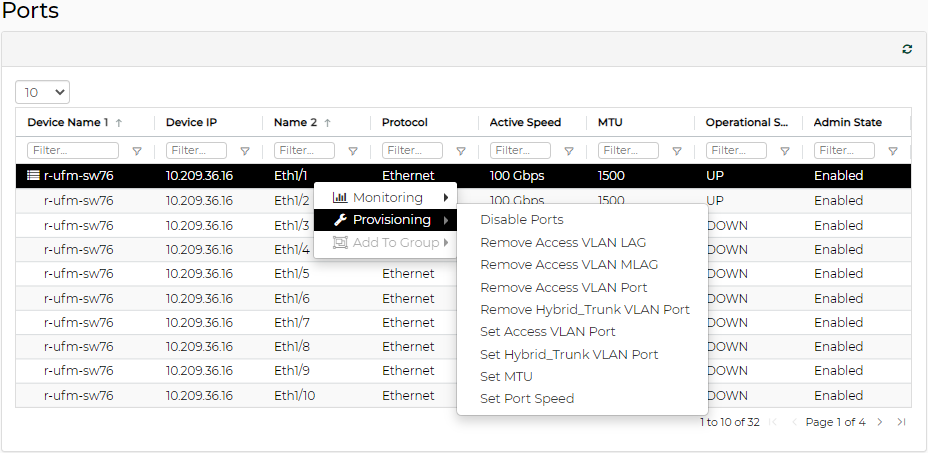The width and height of the screenshot is (928, 453).
Task: Open the rows-per-page dropdown showing 10
Action: [43, 92]
